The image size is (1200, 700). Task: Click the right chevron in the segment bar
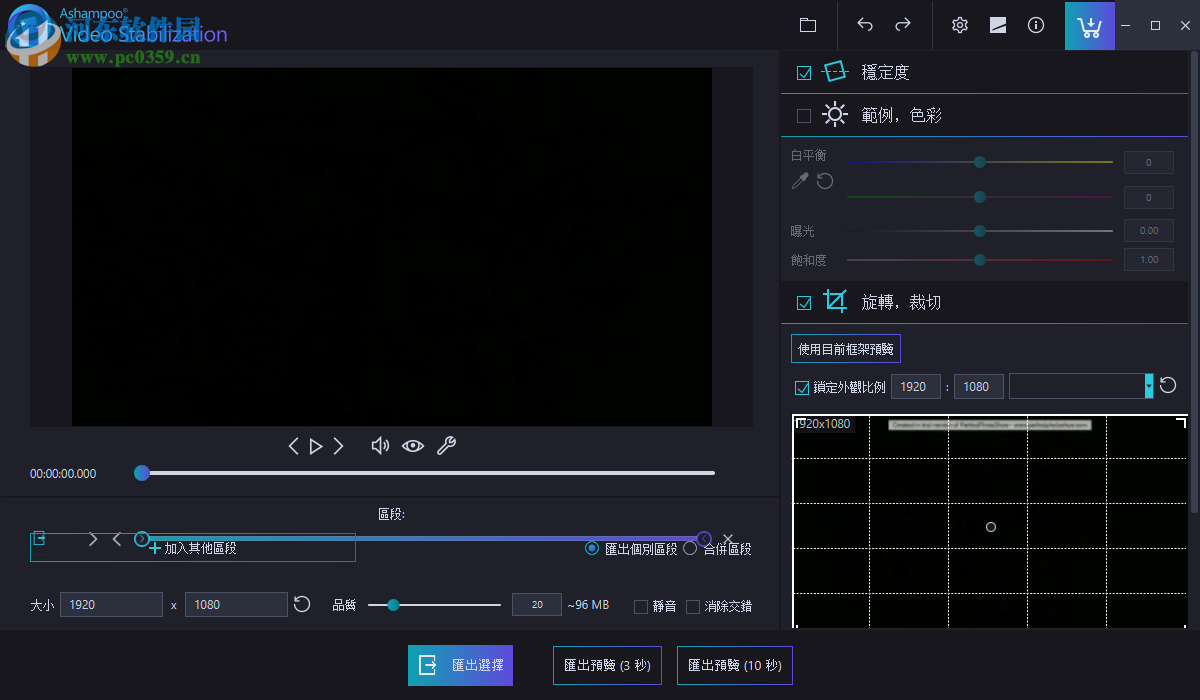92,538
